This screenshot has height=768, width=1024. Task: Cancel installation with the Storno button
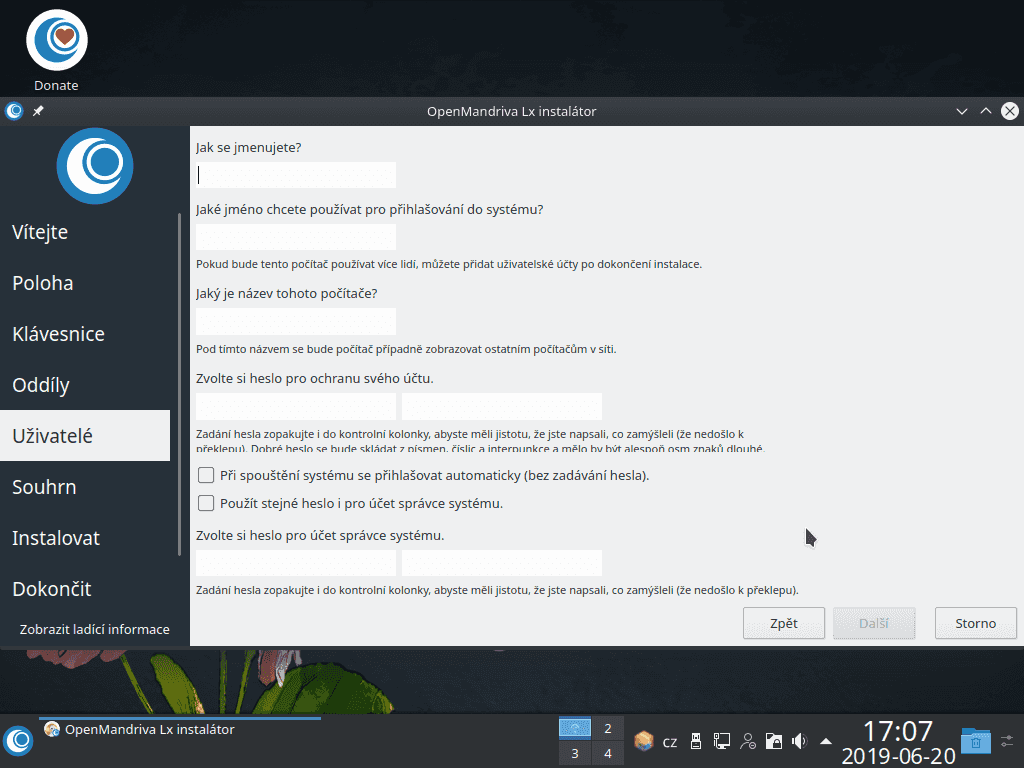click(975, 622)
